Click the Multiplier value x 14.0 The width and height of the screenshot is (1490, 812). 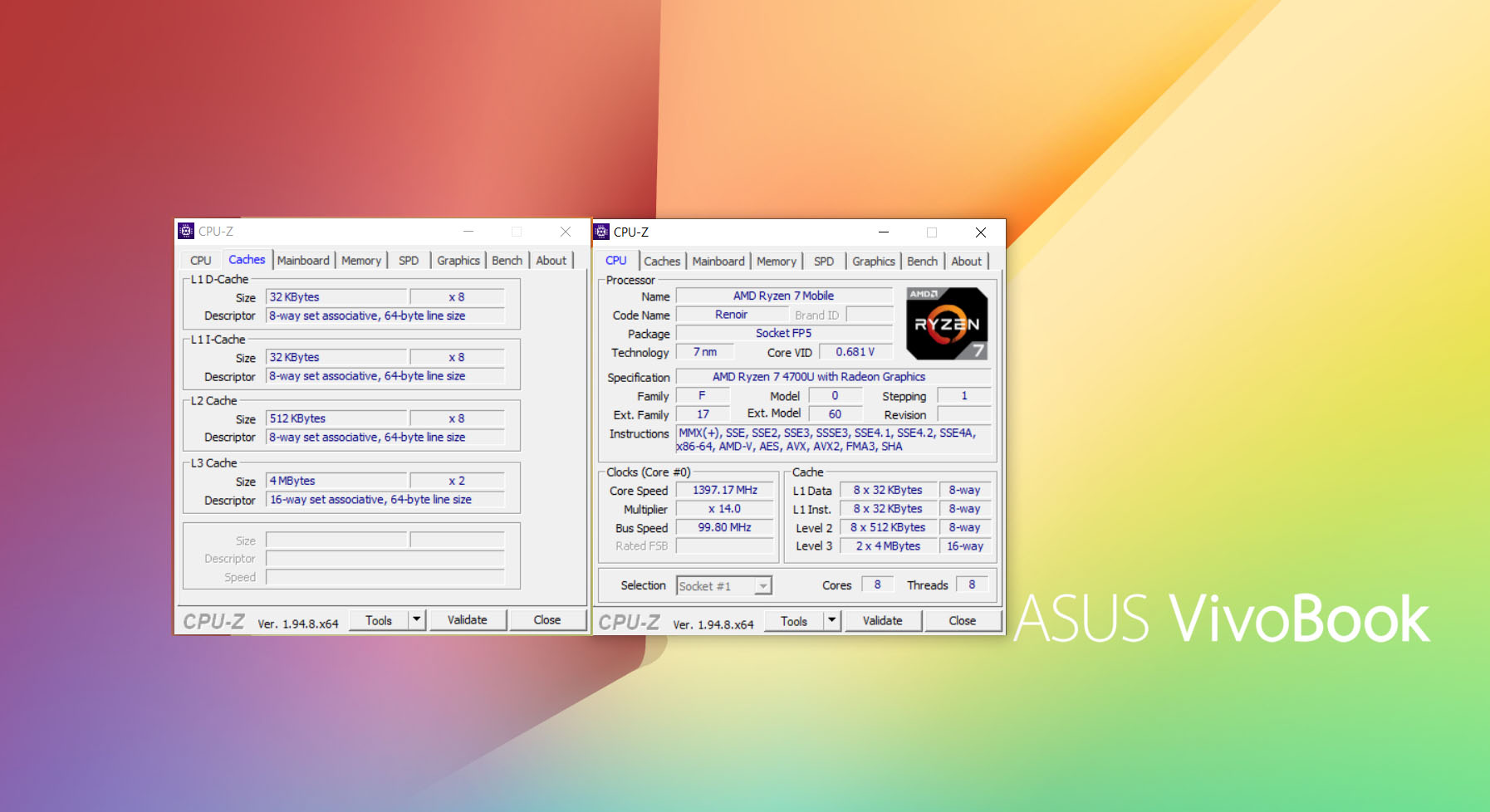(725, 509)
